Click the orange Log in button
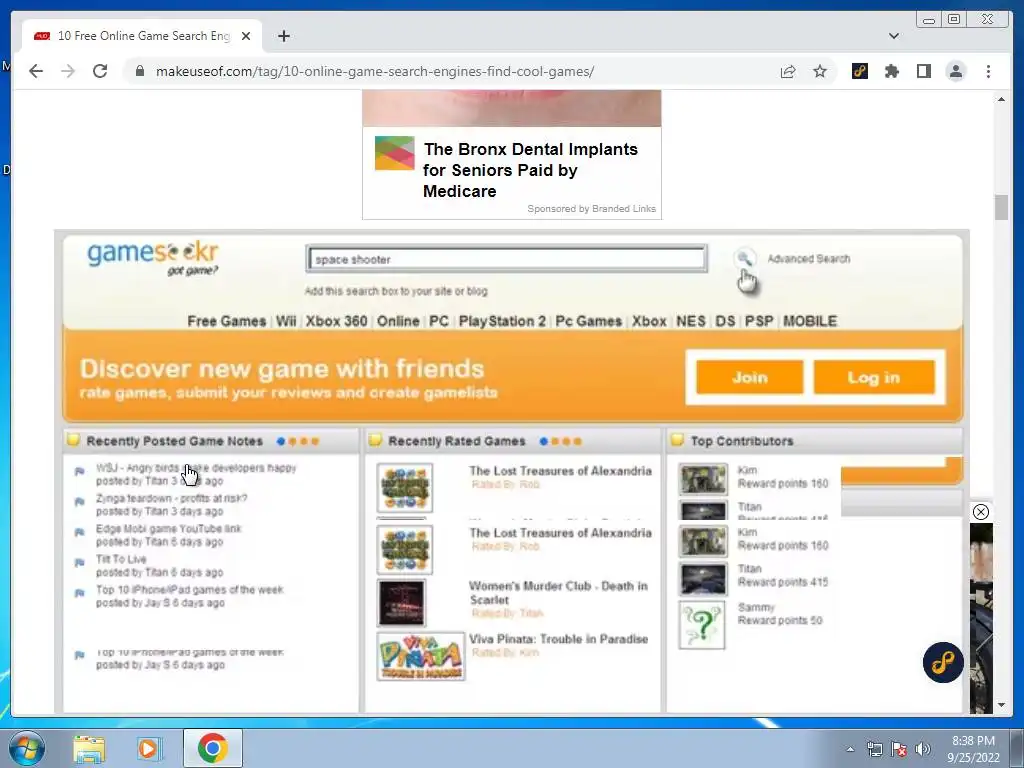Screen dimensions: 1024x768 pos(874,377)
